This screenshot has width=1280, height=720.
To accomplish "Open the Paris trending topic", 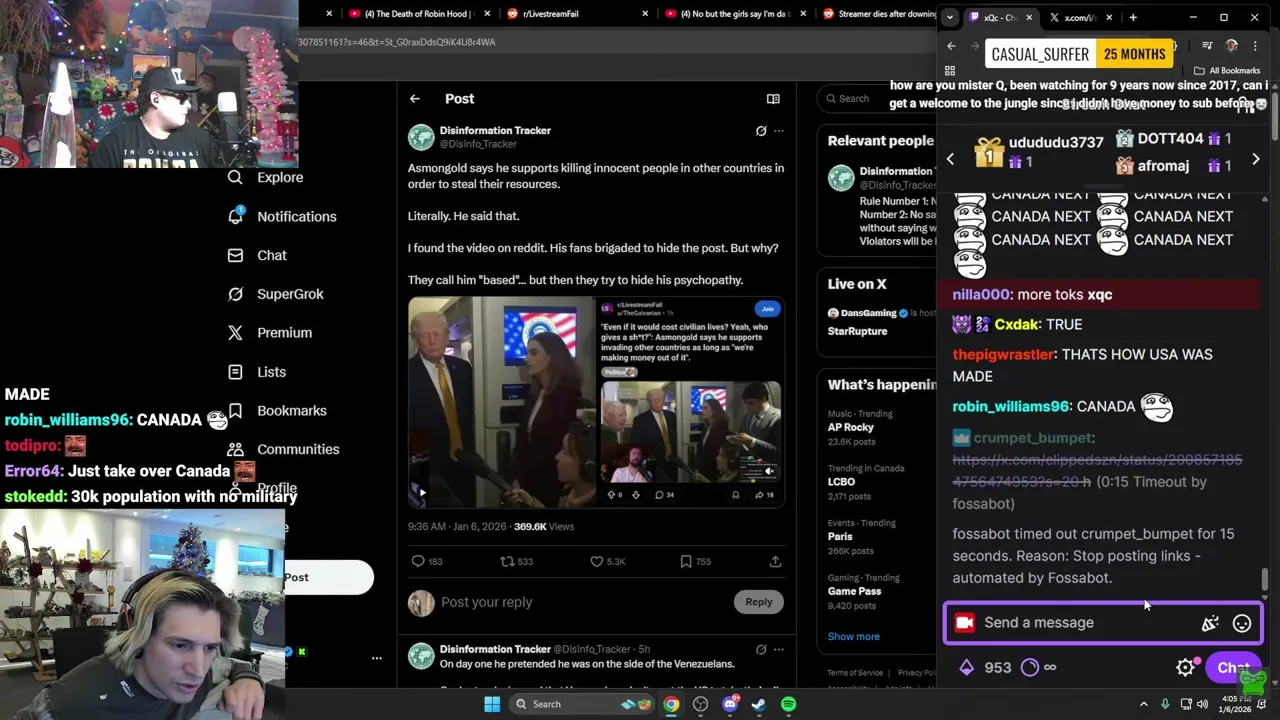I will (x=840, y=537).
